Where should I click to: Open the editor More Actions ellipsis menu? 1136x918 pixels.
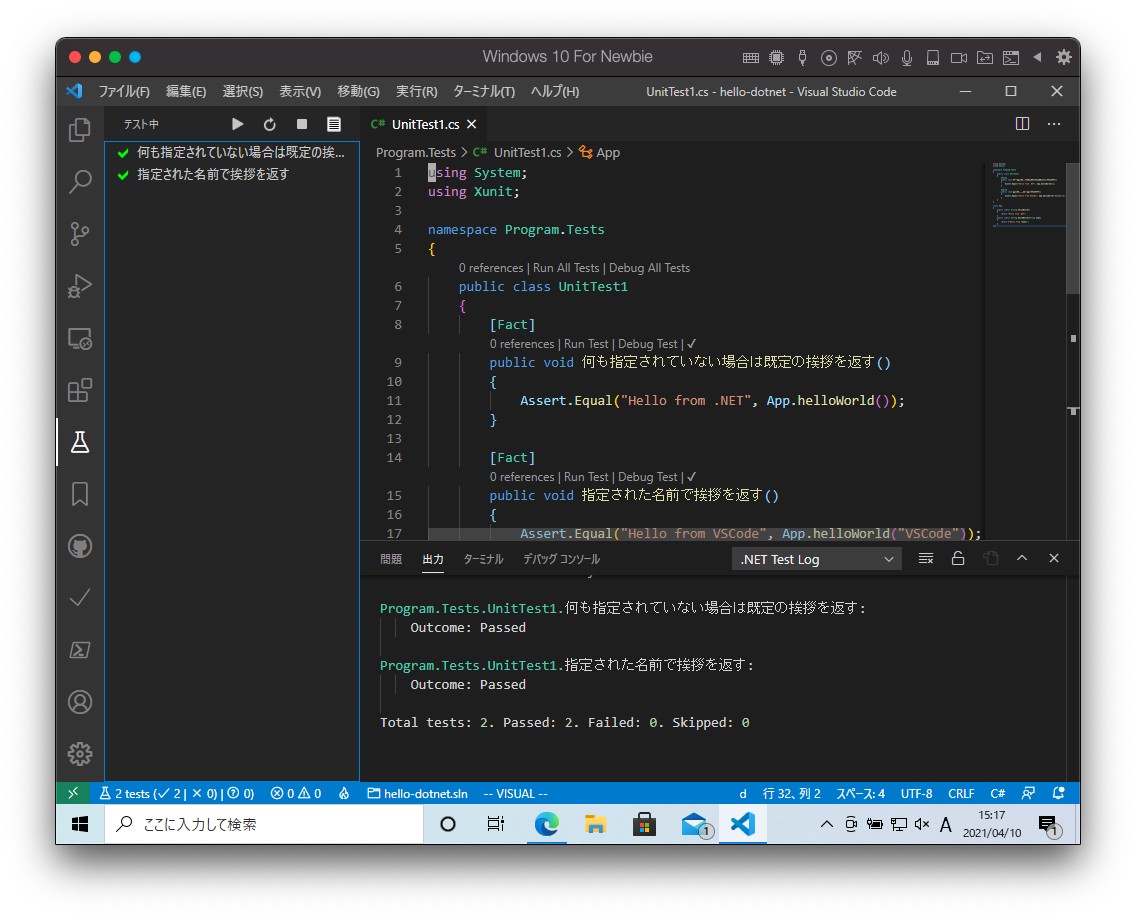pyautogui.click(x=1054, y=124)
